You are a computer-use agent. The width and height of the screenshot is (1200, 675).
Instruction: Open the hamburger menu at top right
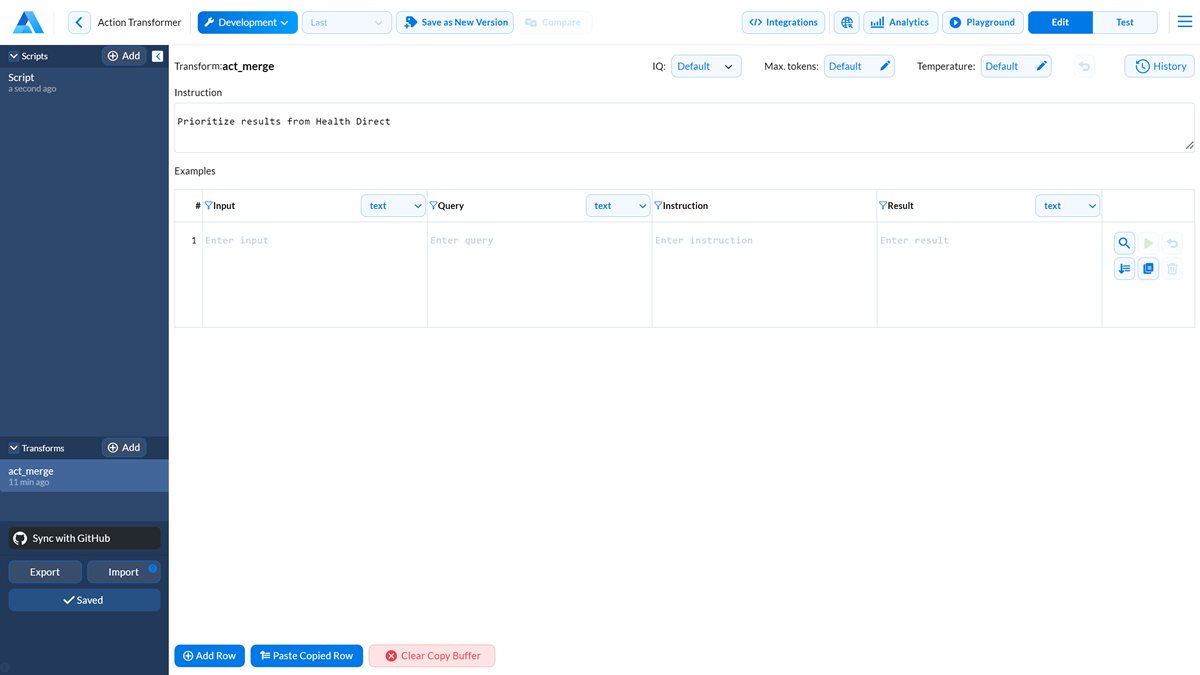tap(1185, 22)
